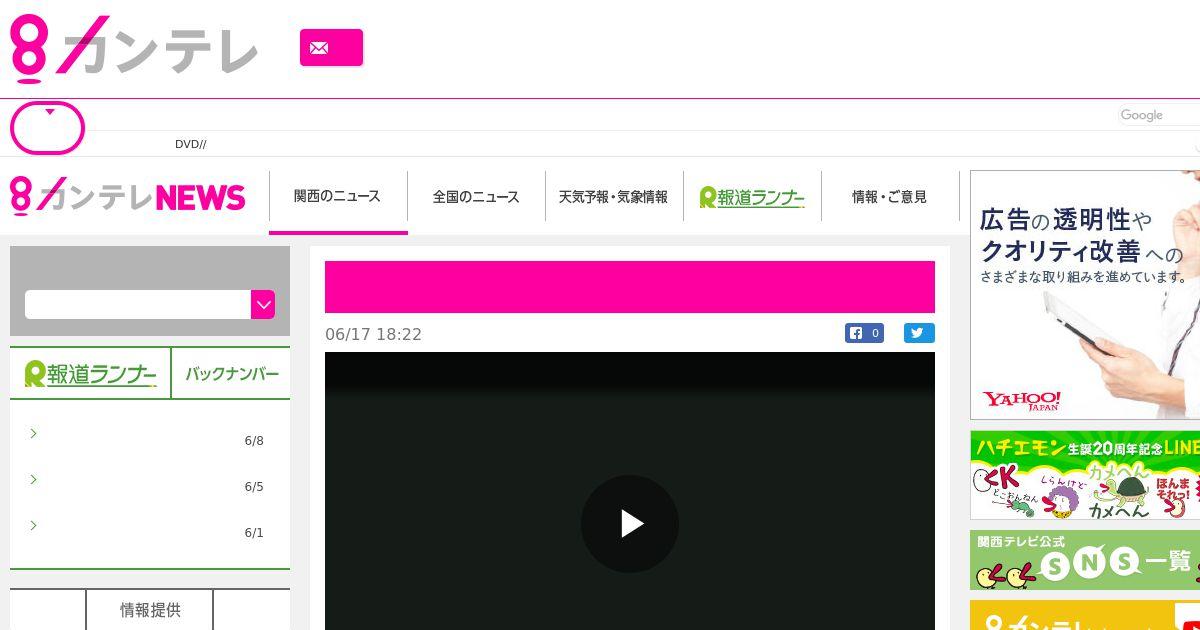This screenshot has width=1200, height=630.
Task: Open the Yahoo Japan ad banner
Action: click(1085, 295)
